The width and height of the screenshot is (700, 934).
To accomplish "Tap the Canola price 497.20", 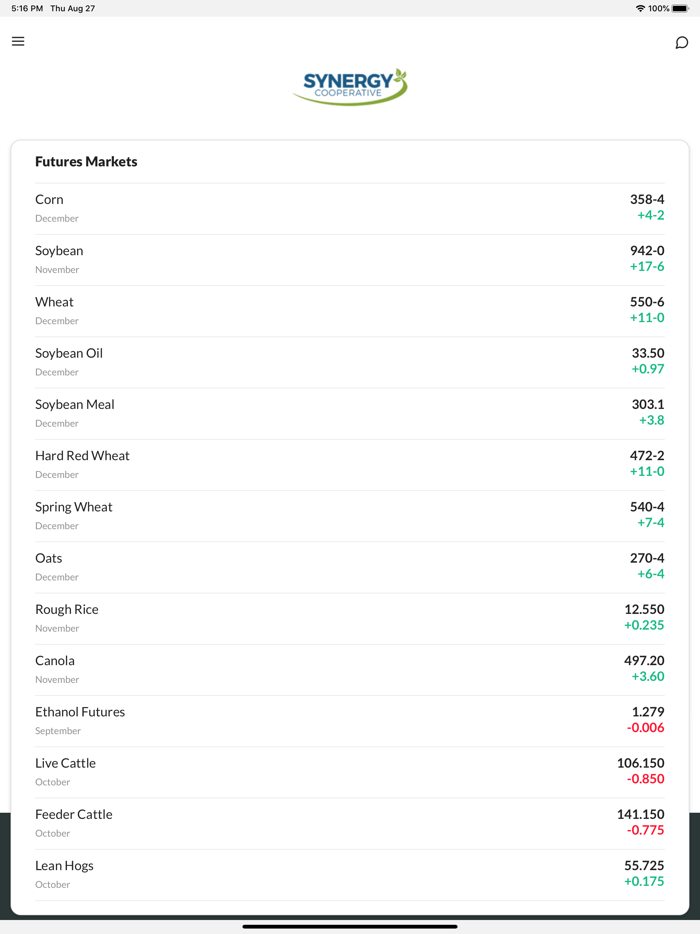I will tap(644, 661).
